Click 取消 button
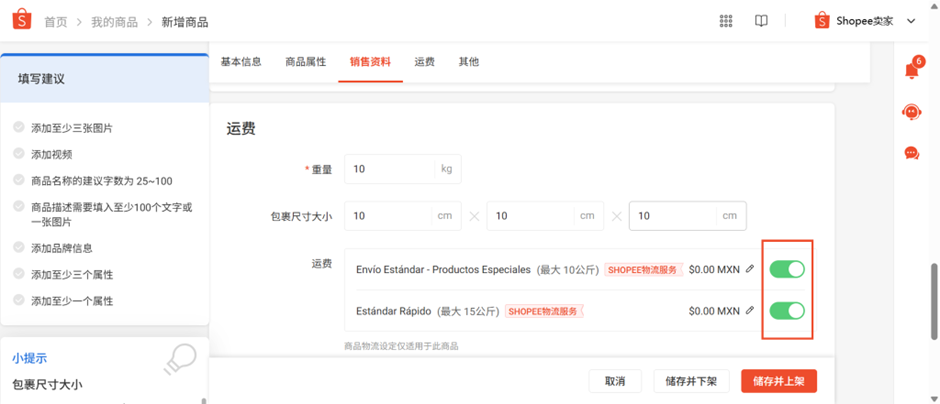The width and height of the screenshot is (940, 404). (x=615, y=381)
